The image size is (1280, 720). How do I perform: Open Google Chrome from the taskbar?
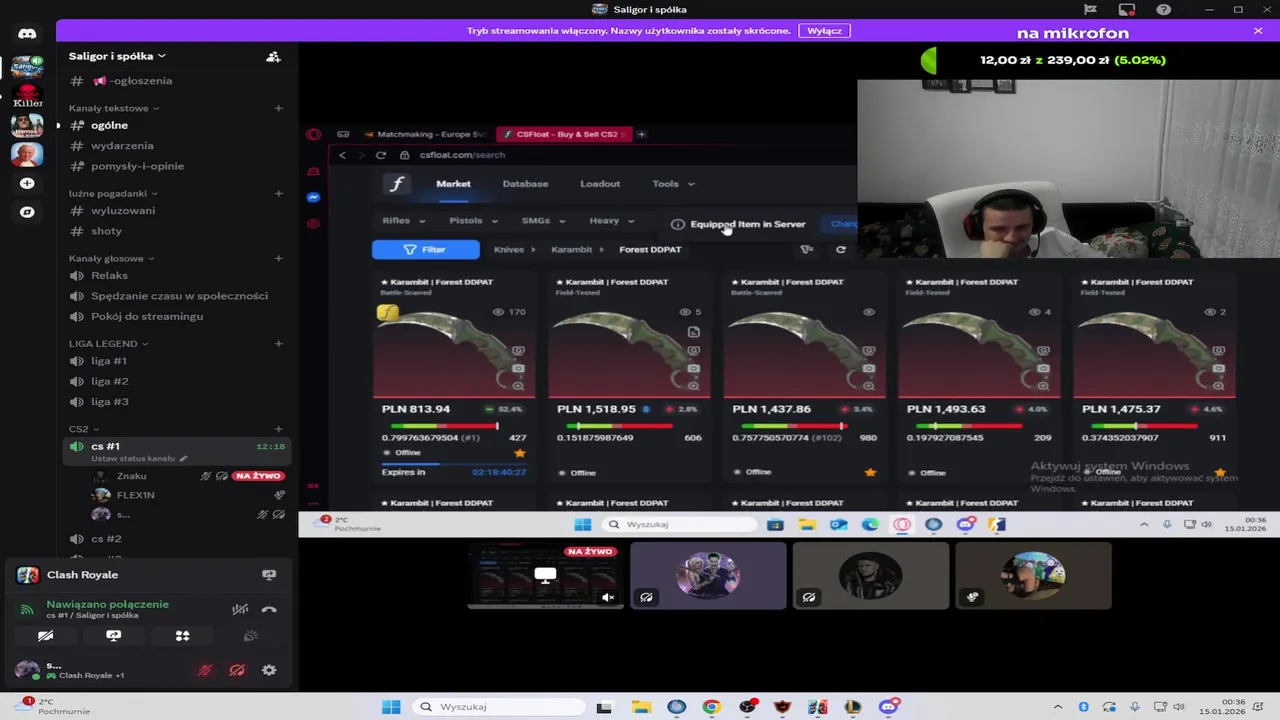711,707
